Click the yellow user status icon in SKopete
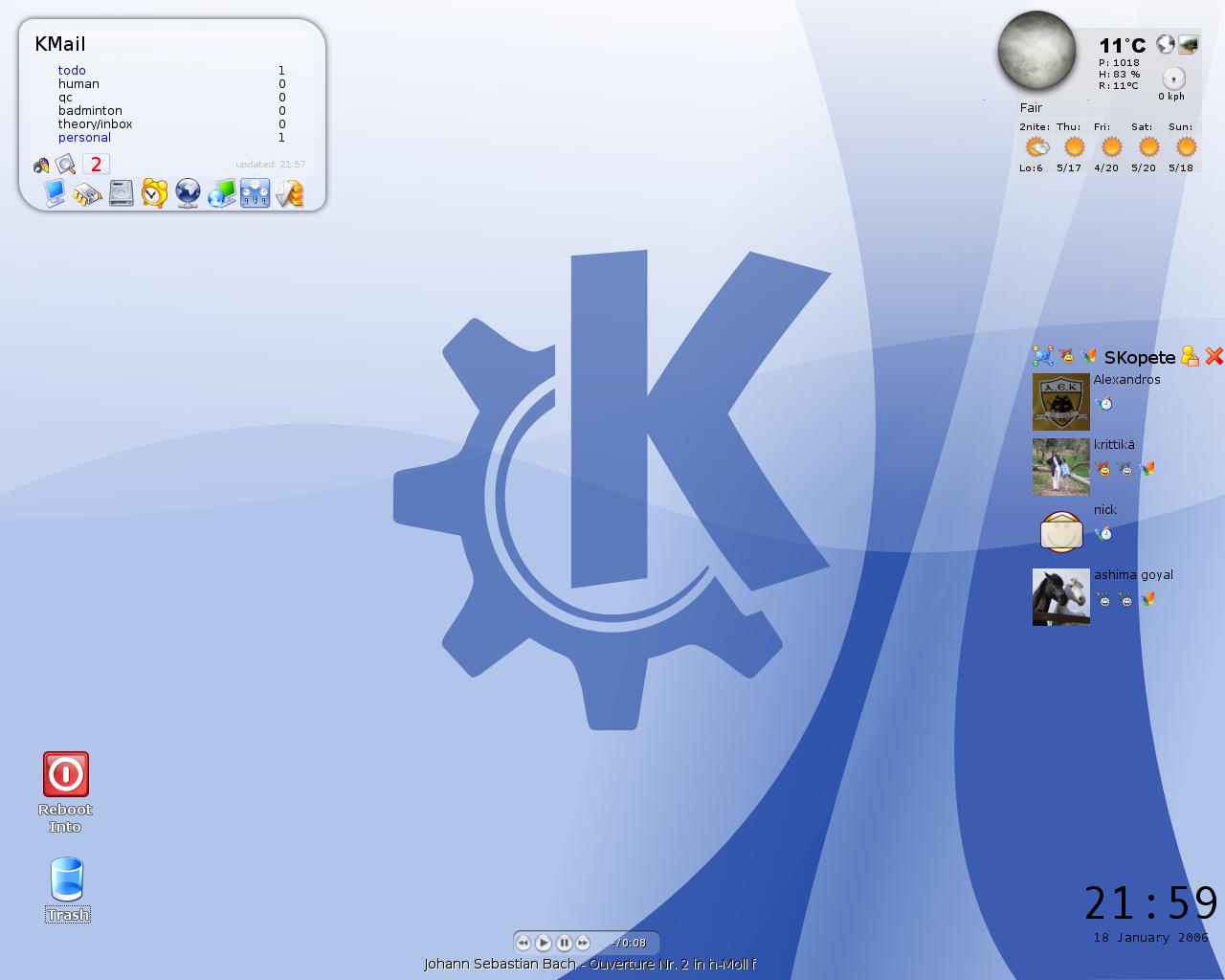Viewport: 1225px width, 980px height. (x=1190, y=356)
